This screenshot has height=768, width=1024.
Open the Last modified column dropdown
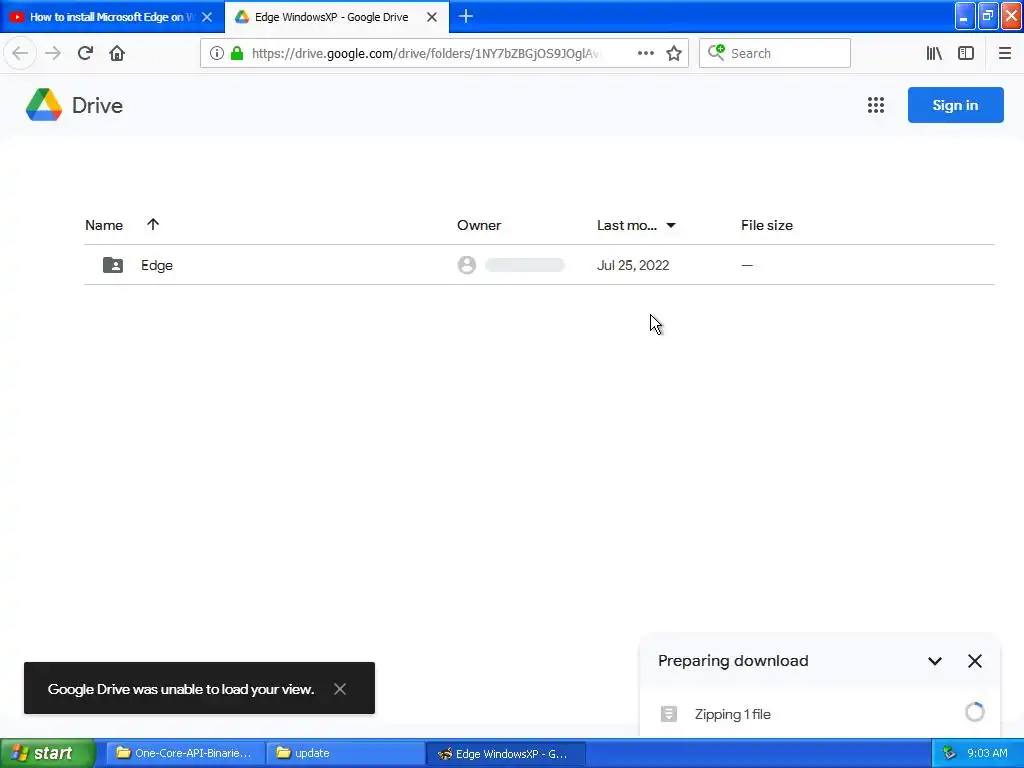coord(671,225)
